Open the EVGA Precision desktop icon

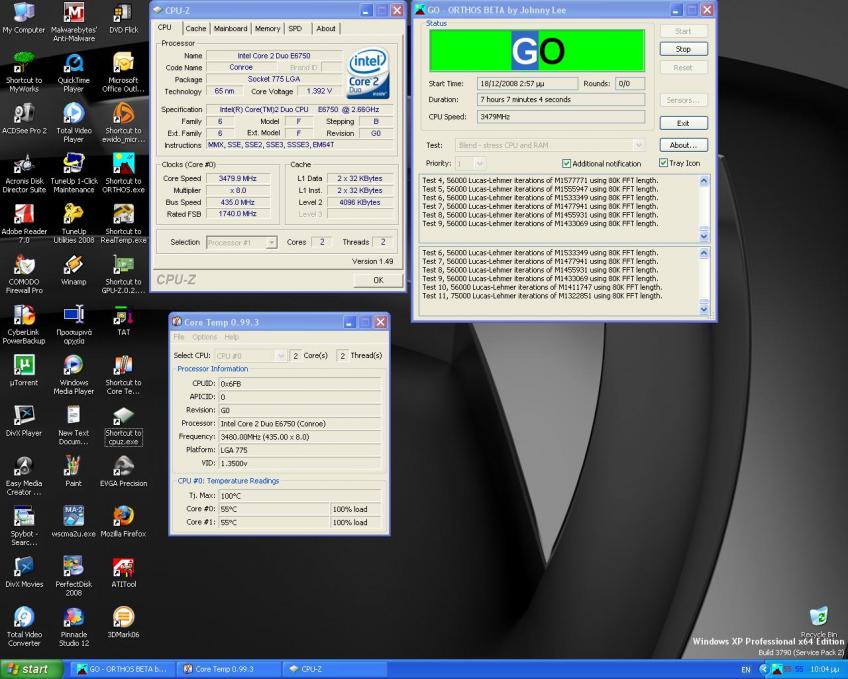point(123,471)
